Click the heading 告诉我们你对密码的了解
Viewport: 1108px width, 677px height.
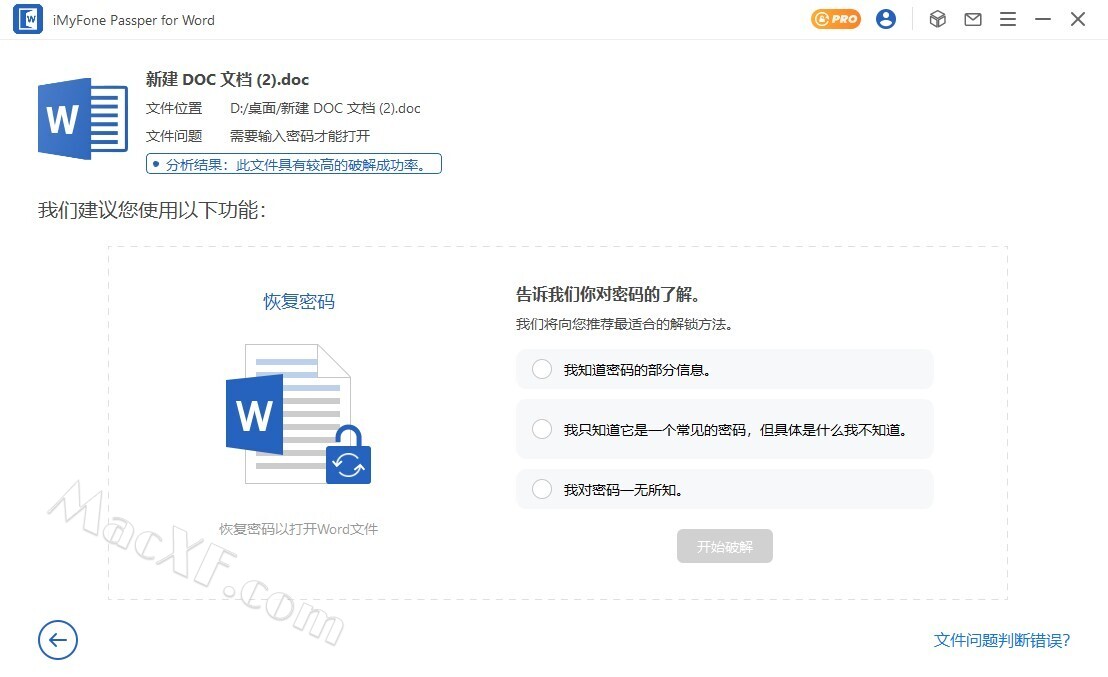pos(608,295)
